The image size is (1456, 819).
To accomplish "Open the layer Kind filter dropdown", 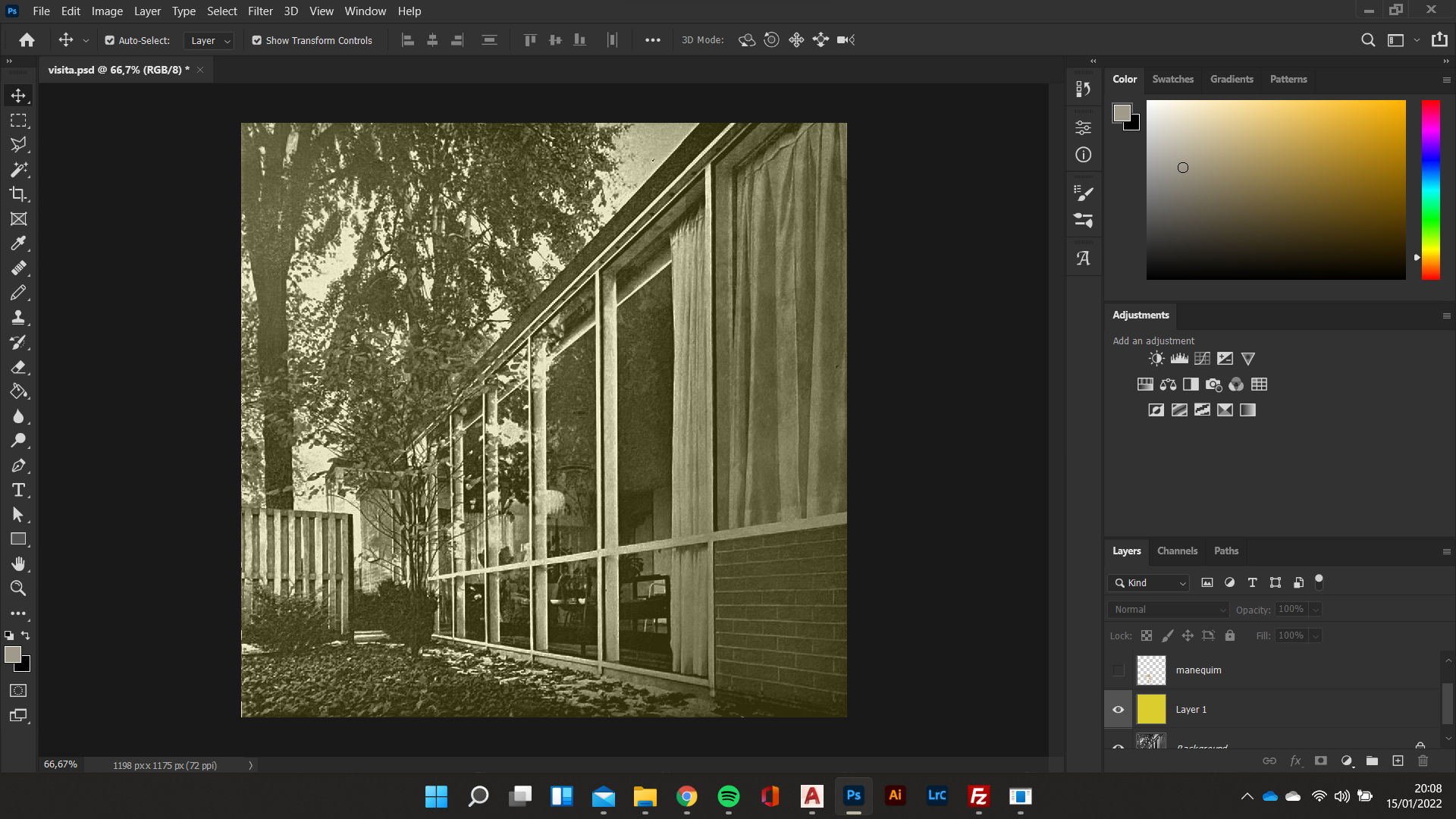I will [1149, 582].
